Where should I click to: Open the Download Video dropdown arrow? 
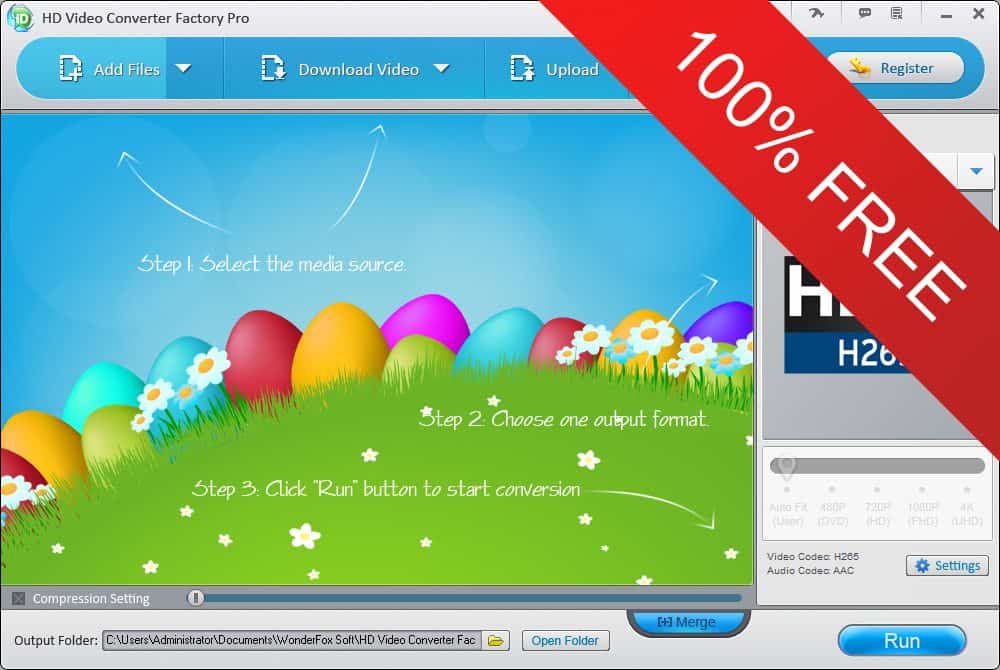click(441, 68)
